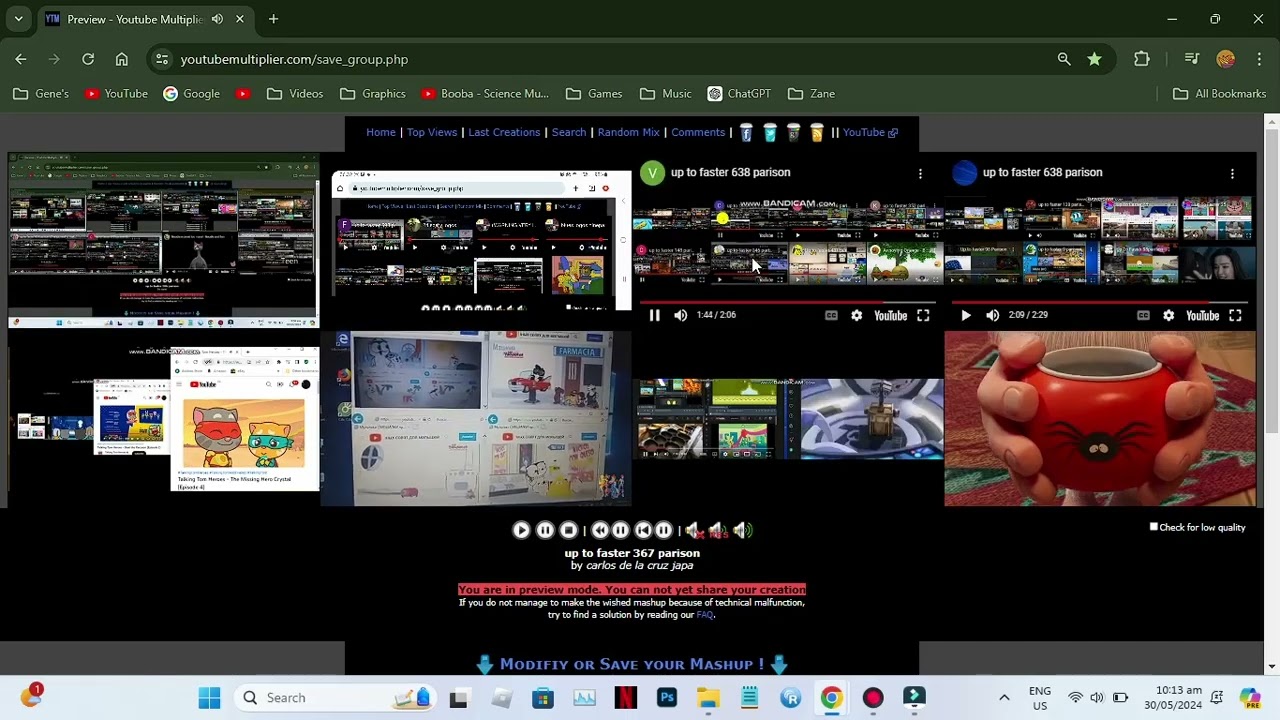The width and height of the screenshot is (1280, 720).
Task: Go to Last Creations
Action: click(x=504, y=132)
